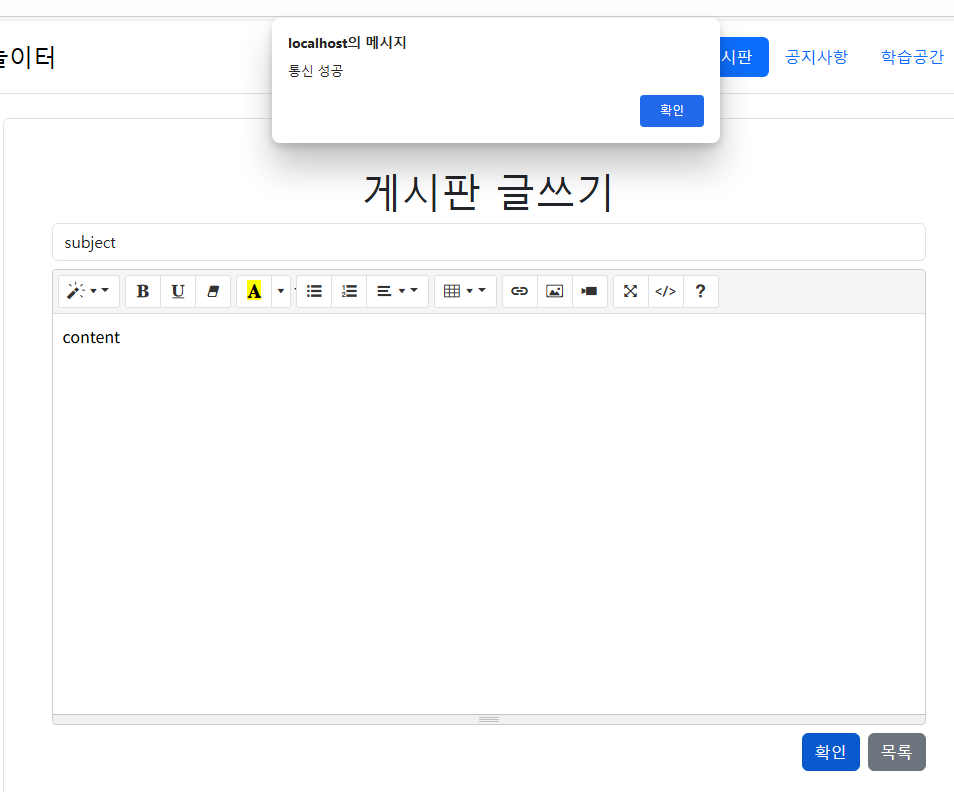Insert an ordered numbered list
Screen dimensions: 954x792
349,291
